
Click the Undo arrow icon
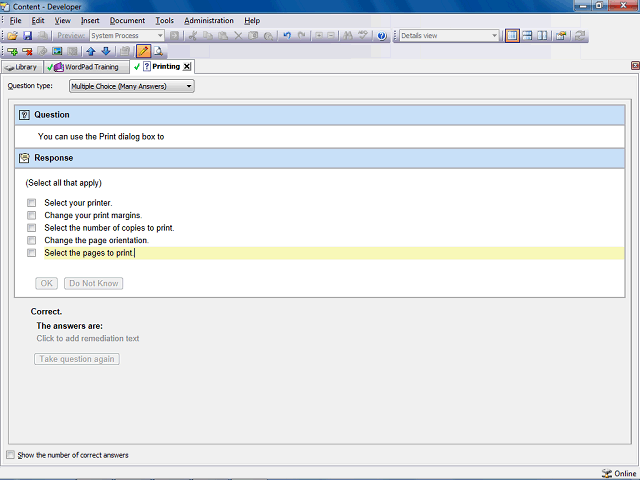pos(287,36)
